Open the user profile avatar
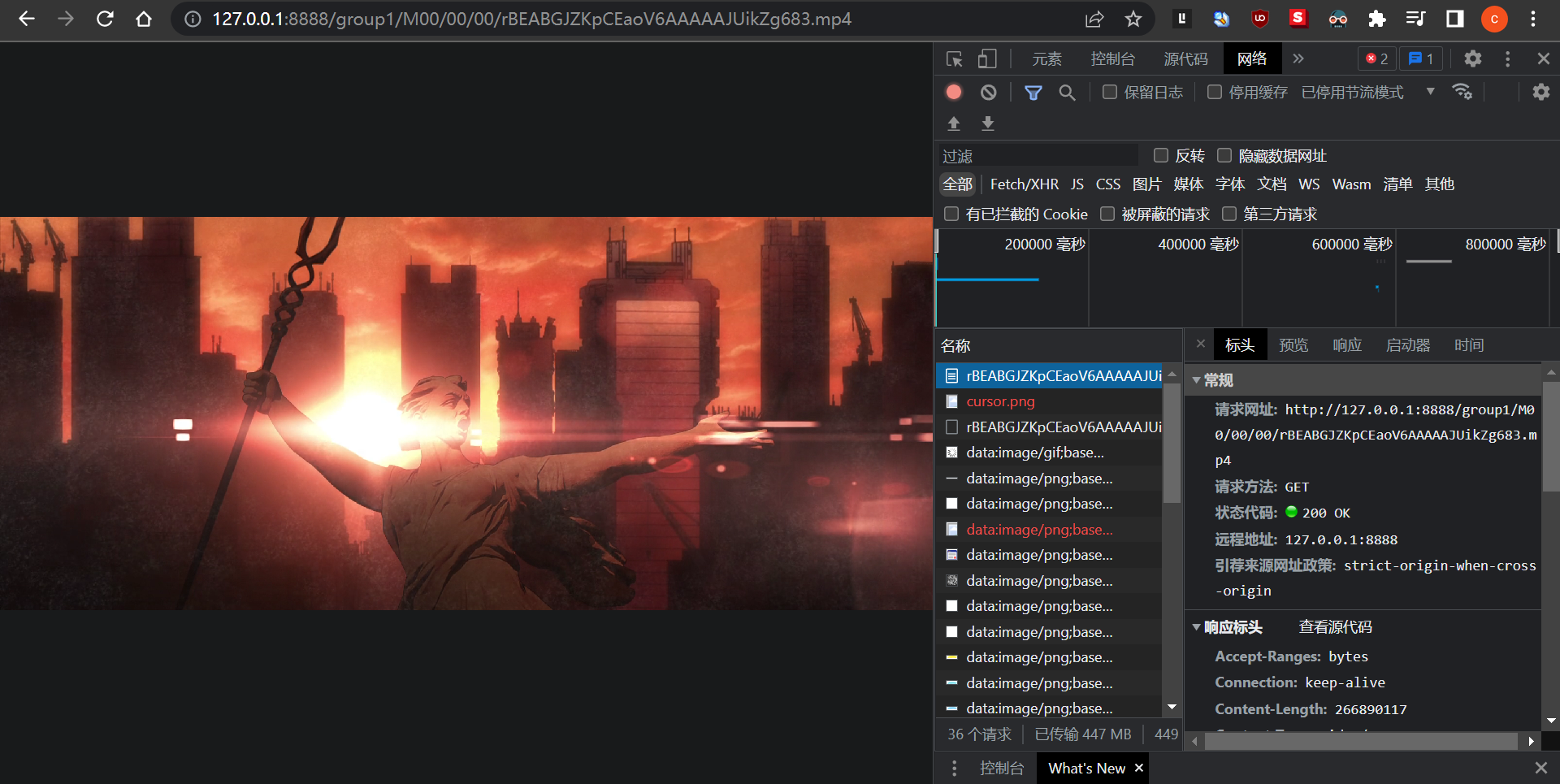The height and width of the screenshot is (784, 1560). pyautogui.click(x=1494, y=19)
